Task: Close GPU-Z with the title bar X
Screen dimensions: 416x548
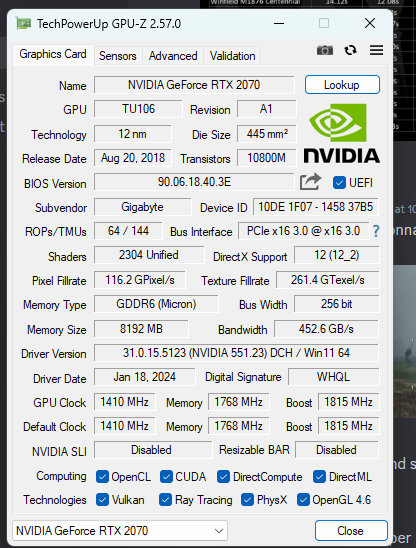Action: click(x=370, y=24)
